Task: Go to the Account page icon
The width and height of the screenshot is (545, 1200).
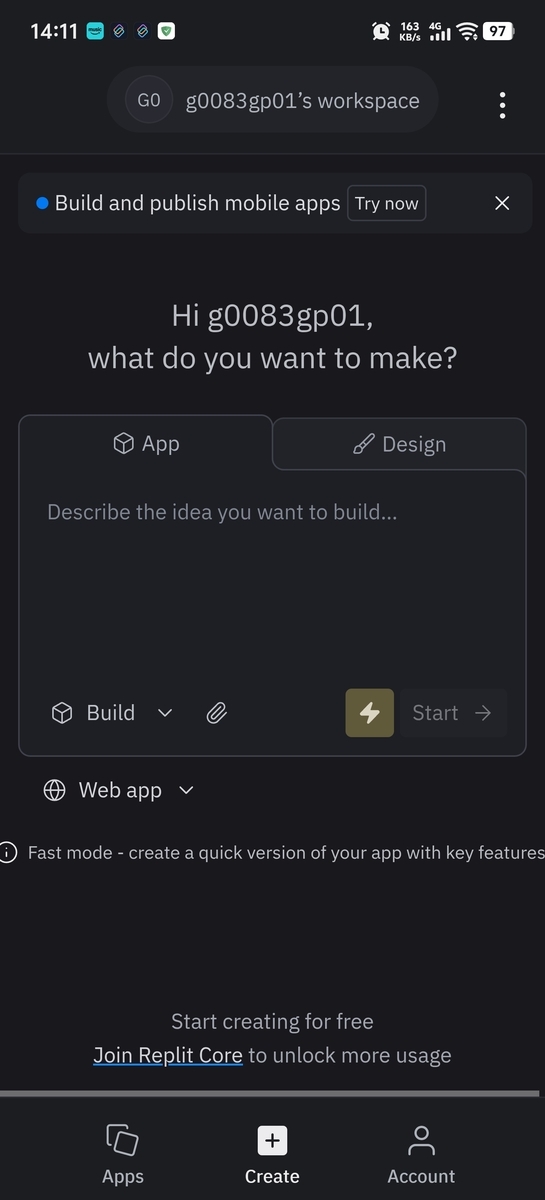Action: pos(421,1139)
